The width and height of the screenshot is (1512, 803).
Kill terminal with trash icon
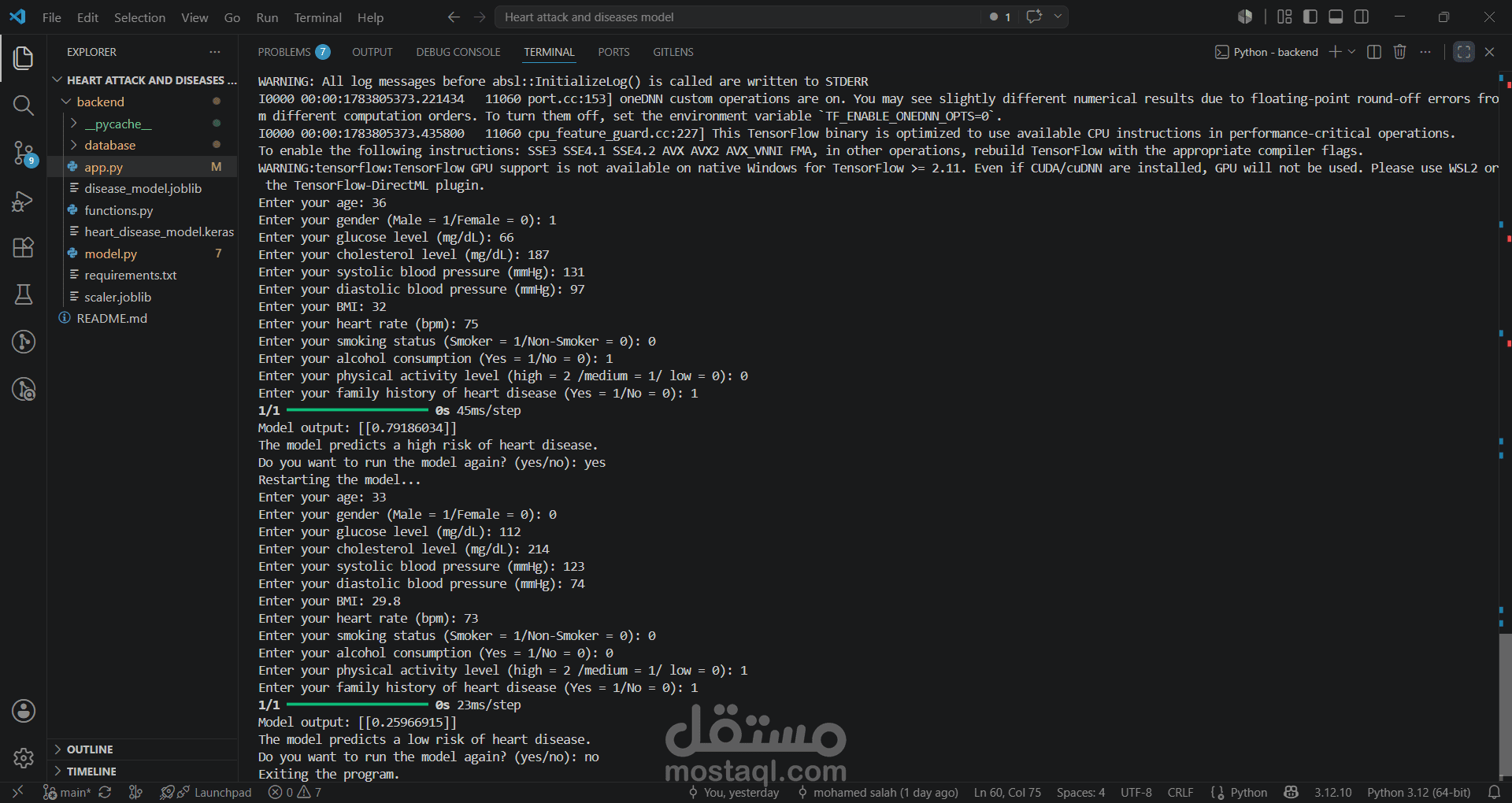tap(1399, 52)
